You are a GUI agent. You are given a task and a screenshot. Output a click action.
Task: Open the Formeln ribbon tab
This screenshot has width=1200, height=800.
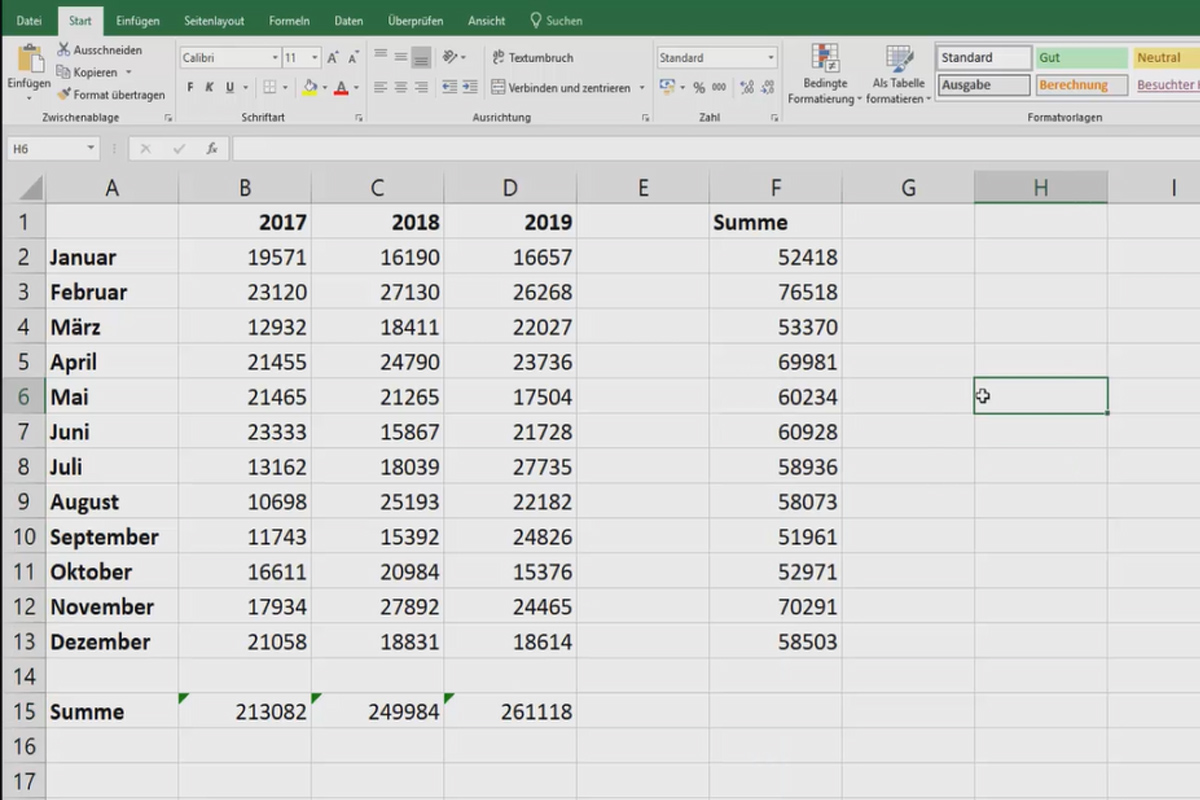pos(288,19)
